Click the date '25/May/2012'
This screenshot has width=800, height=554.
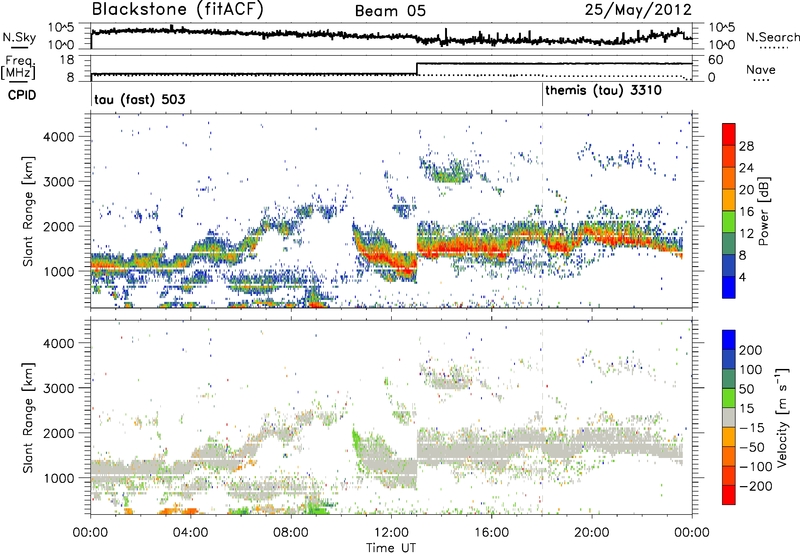tap(638, 10)
